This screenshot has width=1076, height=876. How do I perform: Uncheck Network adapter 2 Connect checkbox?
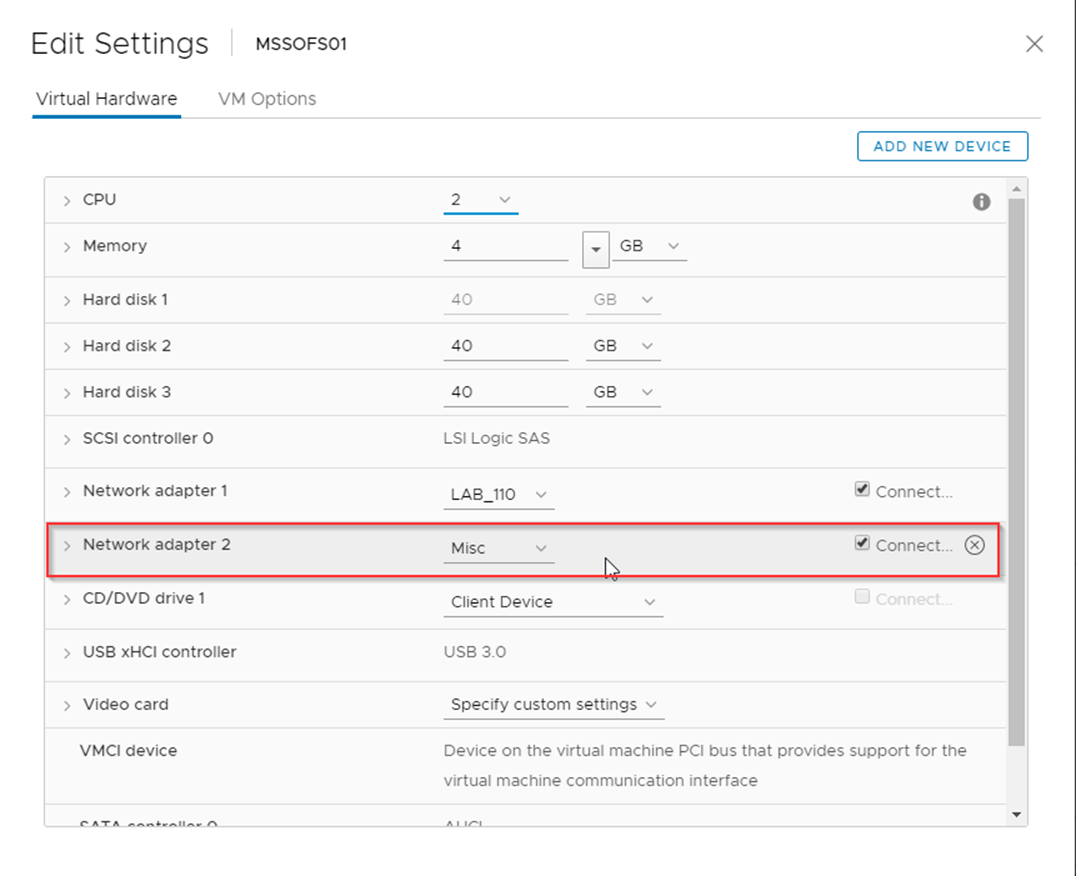click(862, 544)
